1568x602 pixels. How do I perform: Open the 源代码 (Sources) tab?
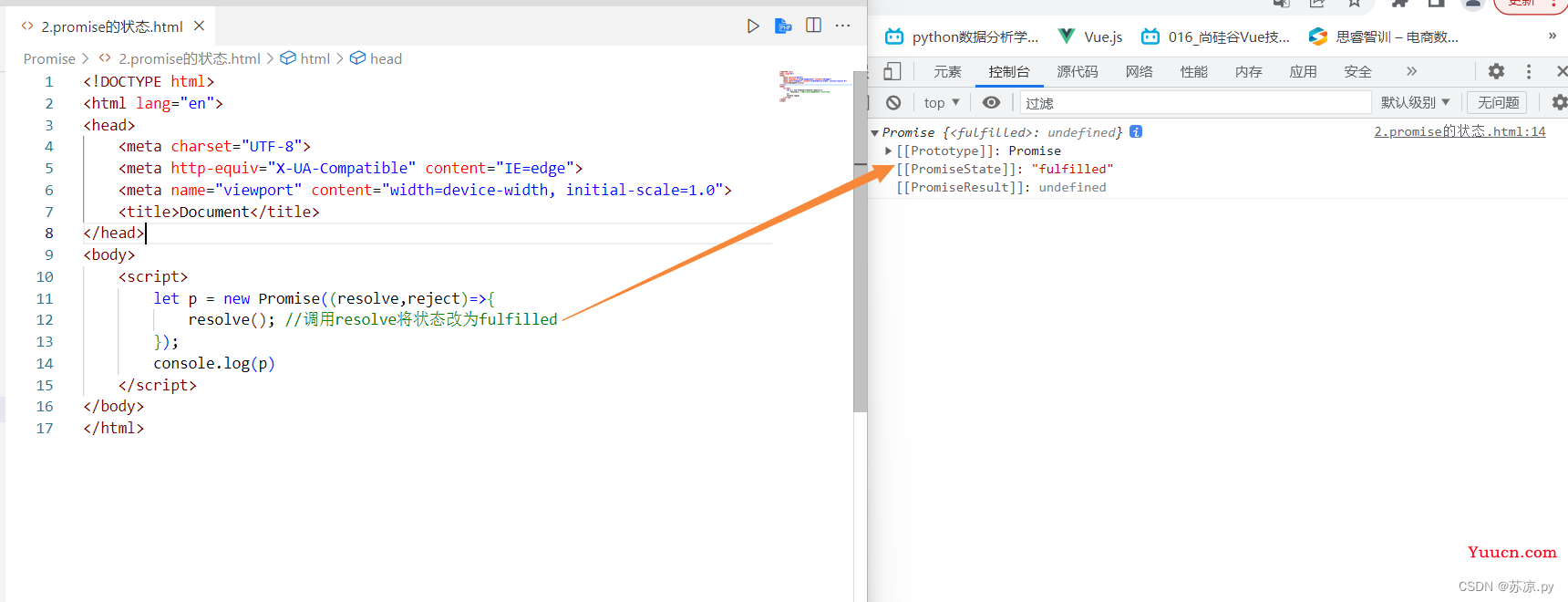(x=1078, y=72)
